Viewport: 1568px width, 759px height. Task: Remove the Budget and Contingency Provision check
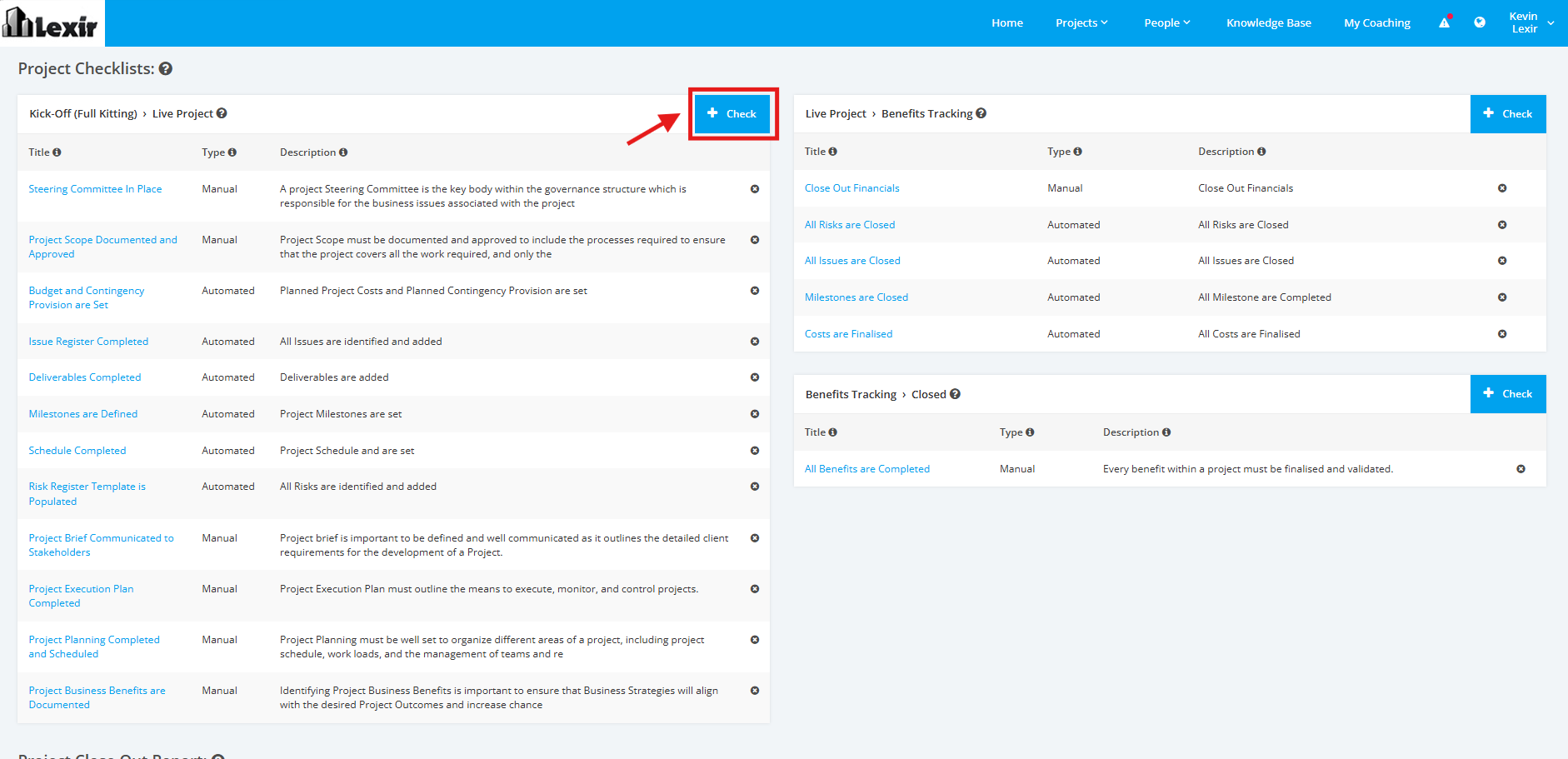click(x=755, y=291)
